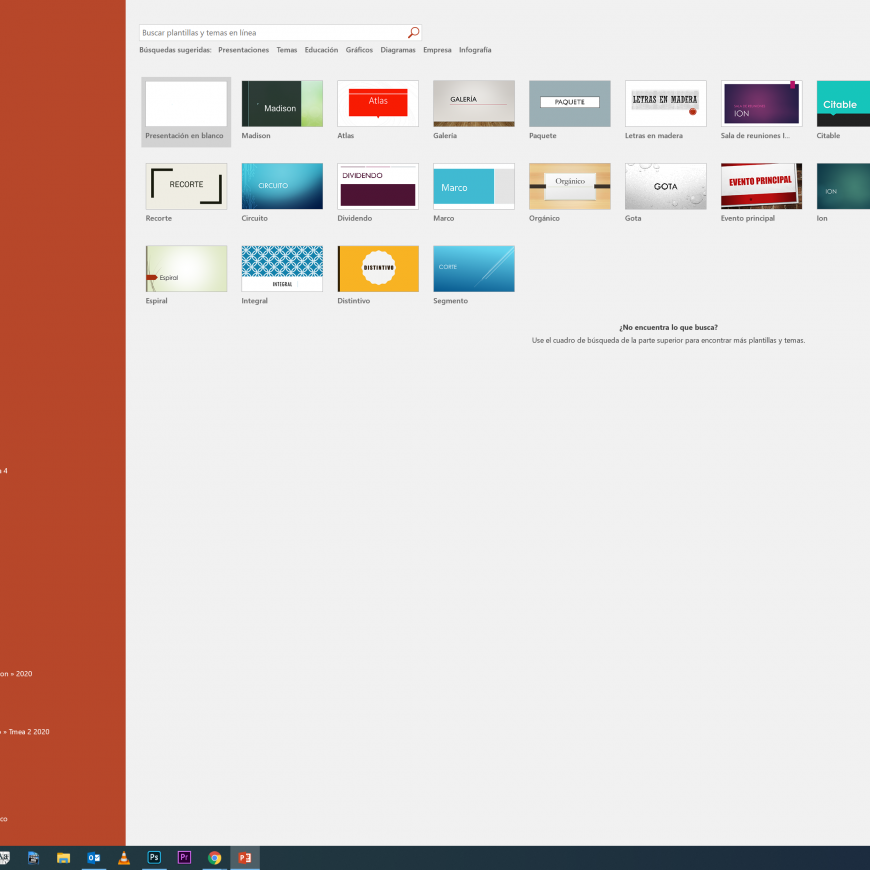The width and height of the screenshot is (870, 870).
Task: Choose the Madison theme thumbnail
Action: [x=282, y=104]
